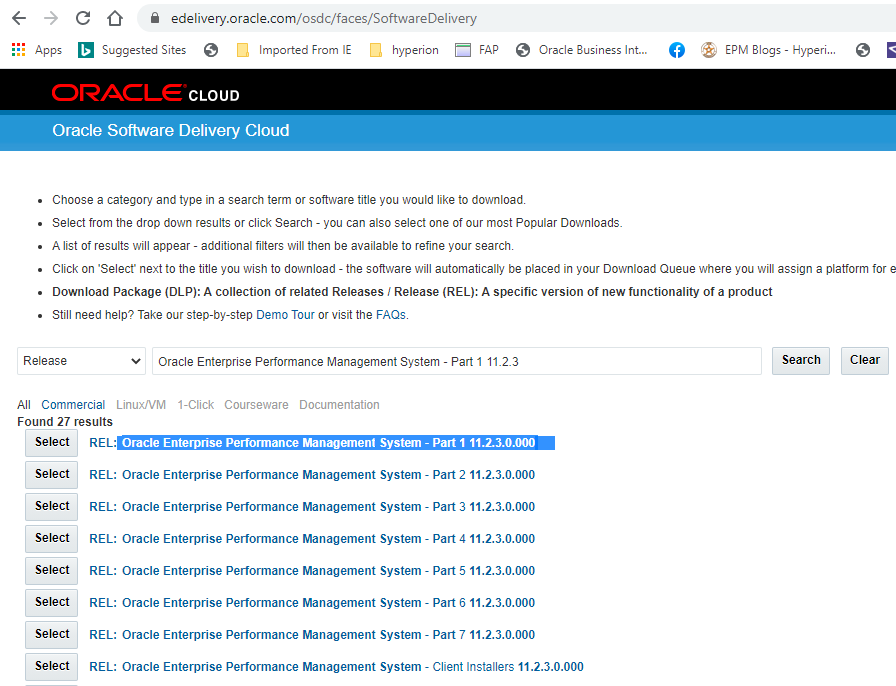The height and width of the screenshot is (686, 896).
Task: Select the Courseware filter tab
Action: tap(256, 405)
